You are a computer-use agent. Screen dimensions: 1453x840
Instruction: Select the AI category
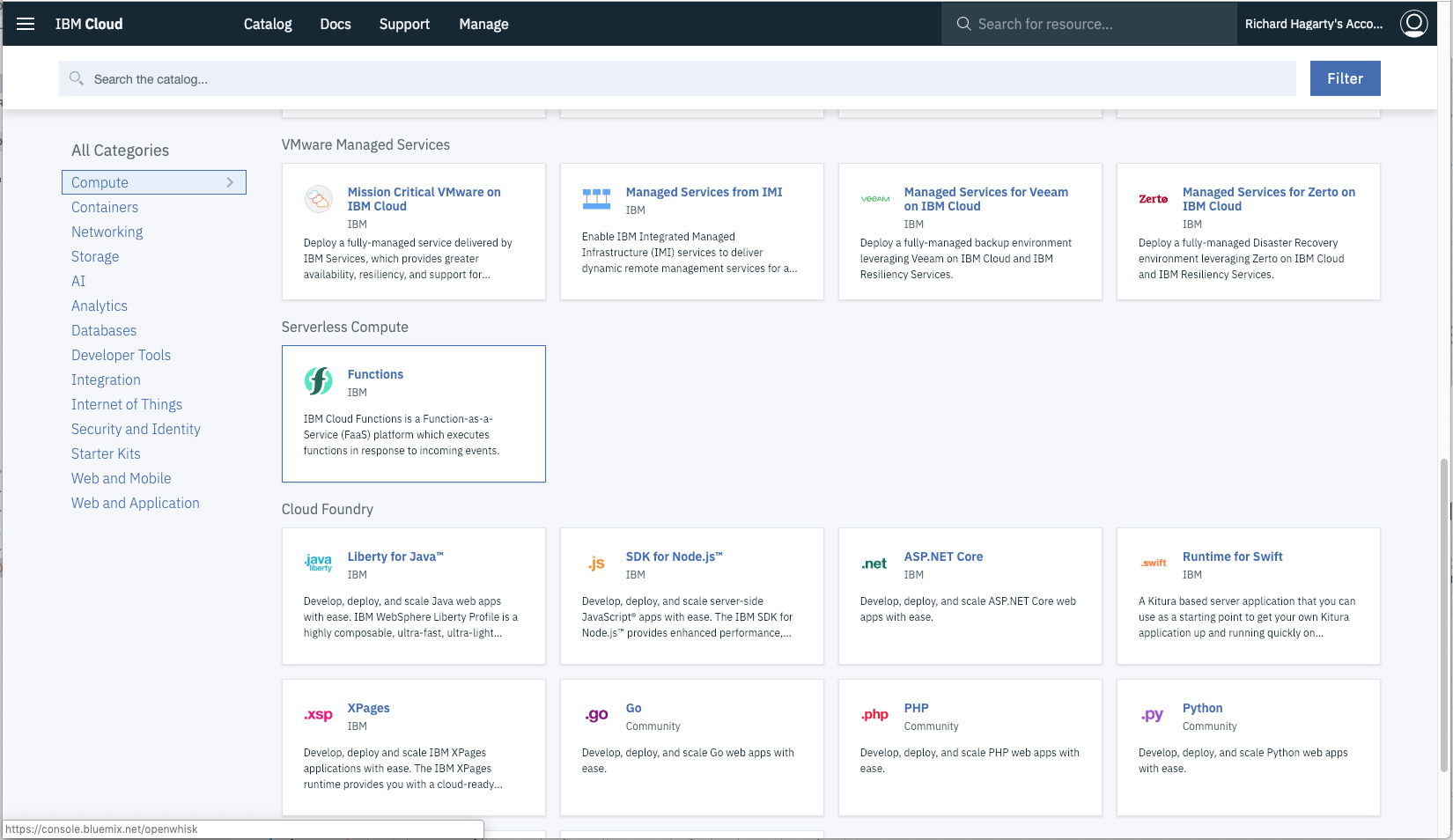tap(78, 281)
